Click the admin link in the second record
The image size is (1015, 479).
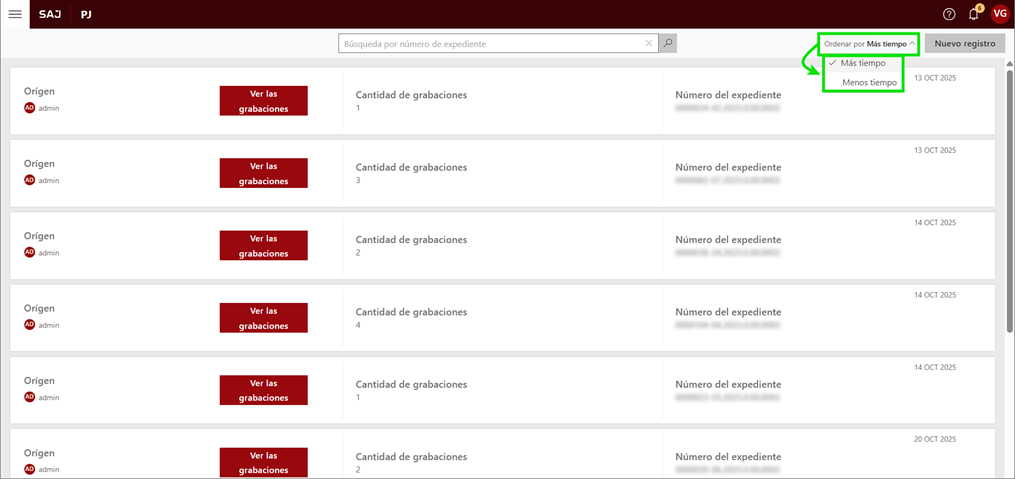[49, 181]
